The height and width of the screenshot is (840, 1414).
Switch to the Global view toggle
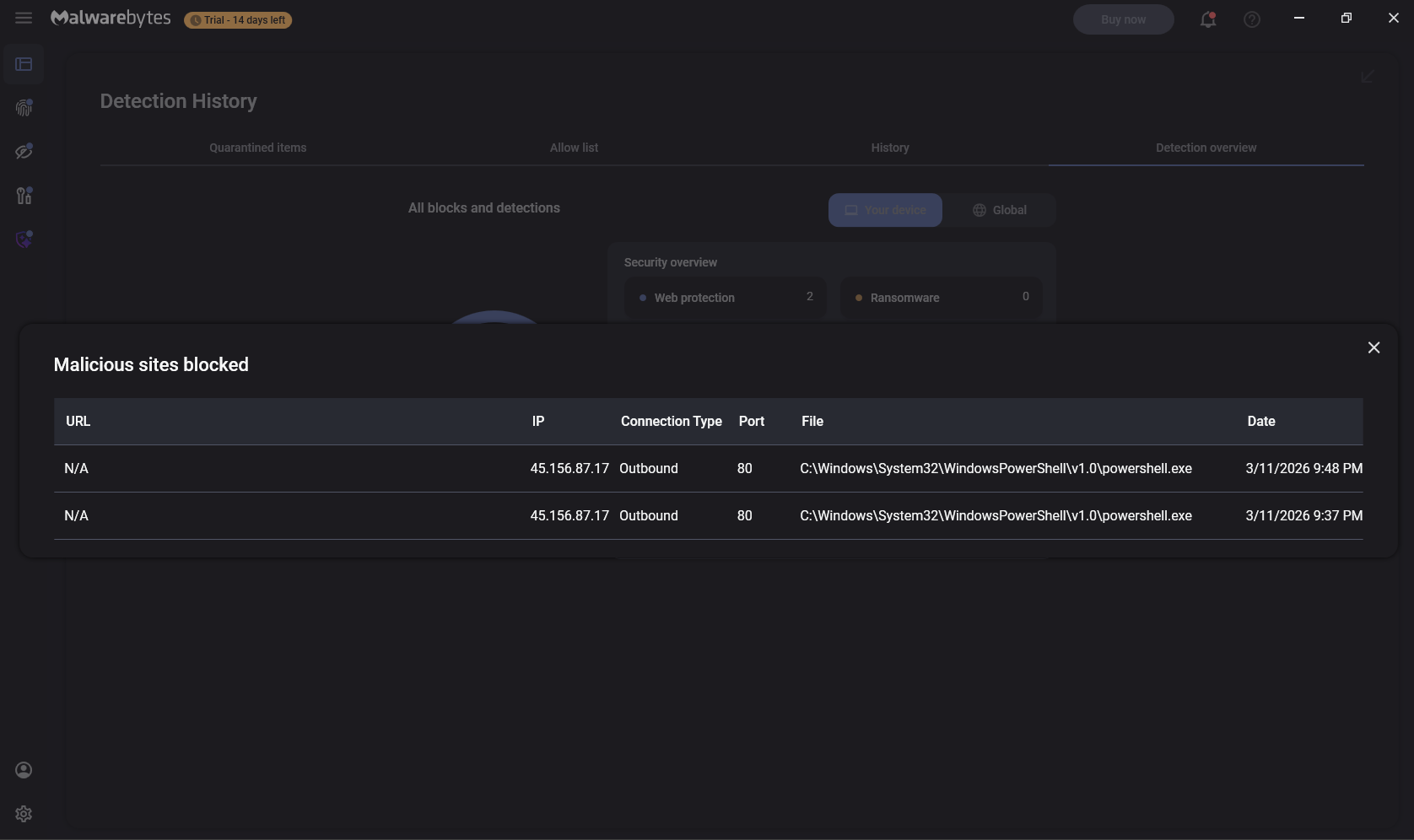coord(999,210)
